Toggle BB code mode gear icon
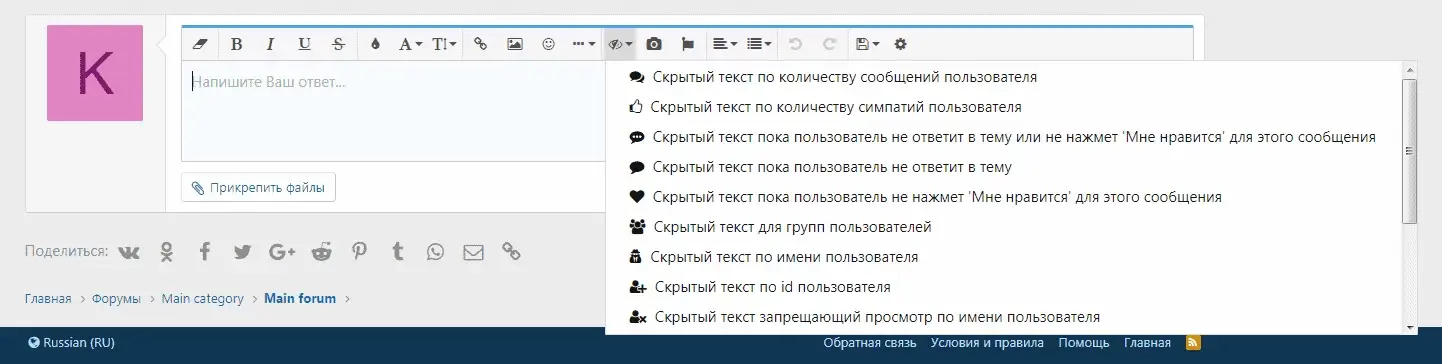The height and width of the screenshot is (364, 1442). [900, 44]
